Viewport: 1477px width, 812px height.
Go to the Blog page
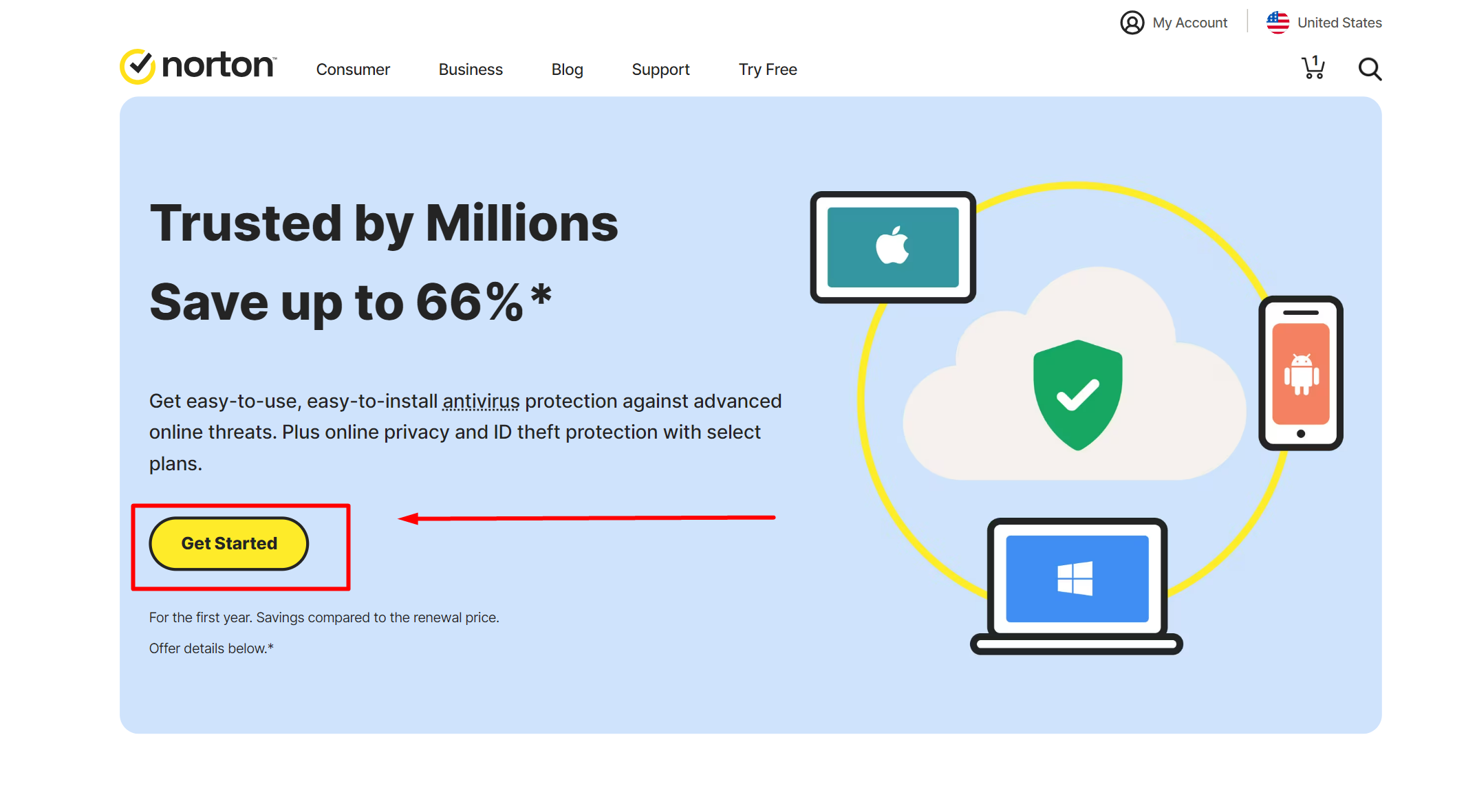pos(567,69)
